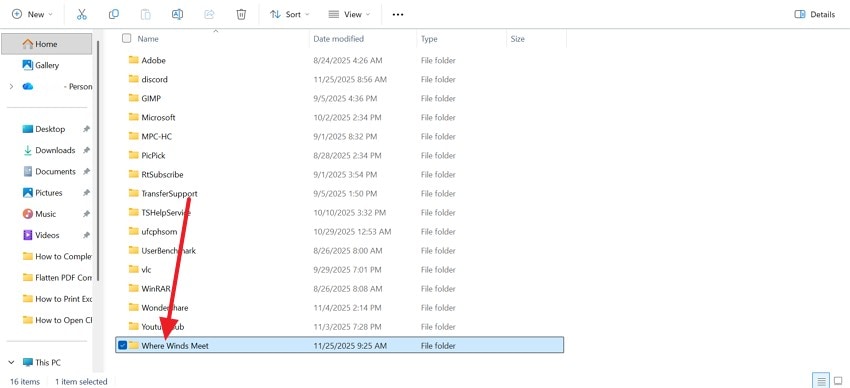Image resolution: width=850 pixels, height=388 pixels.
Task: Unpin Desktop using its pin icon
Action: click(86, 129)
